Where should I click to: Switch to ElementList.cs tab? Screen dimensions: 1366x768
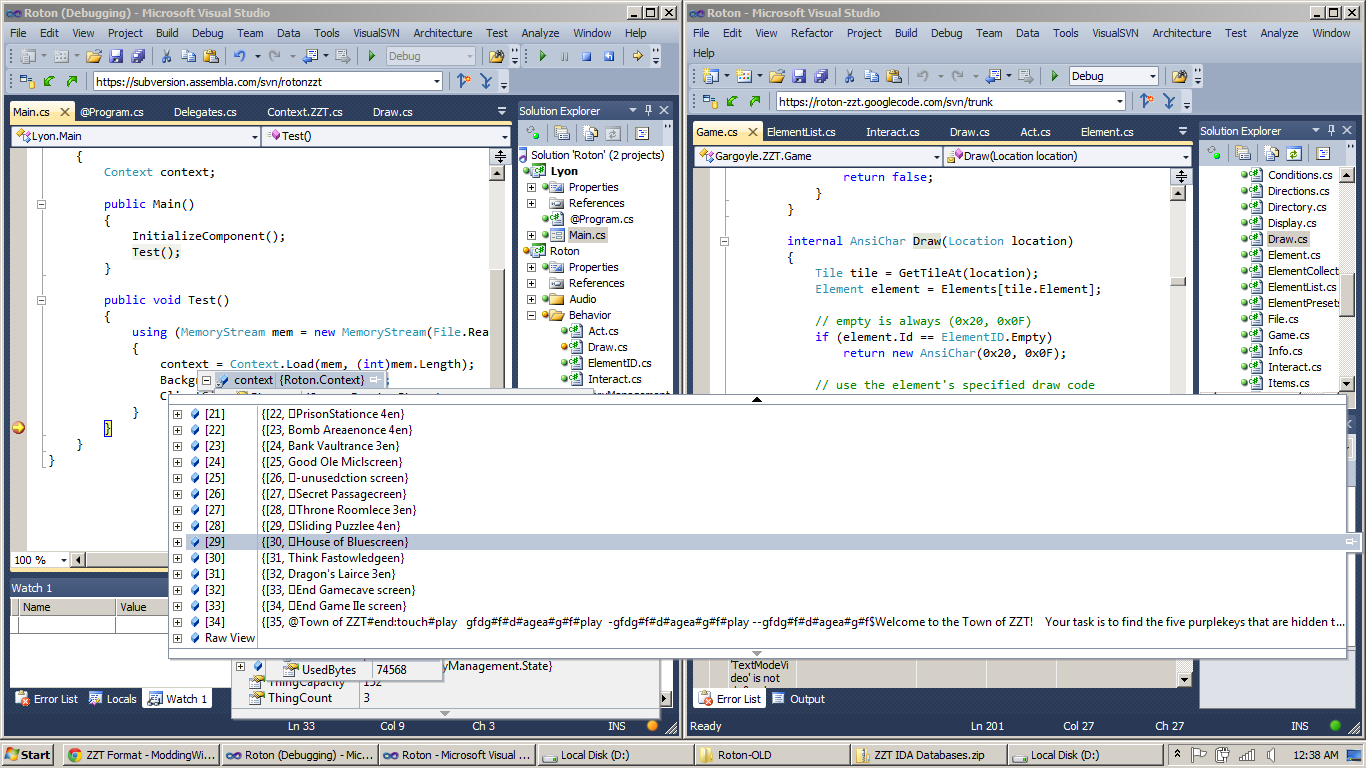point(801,132)
